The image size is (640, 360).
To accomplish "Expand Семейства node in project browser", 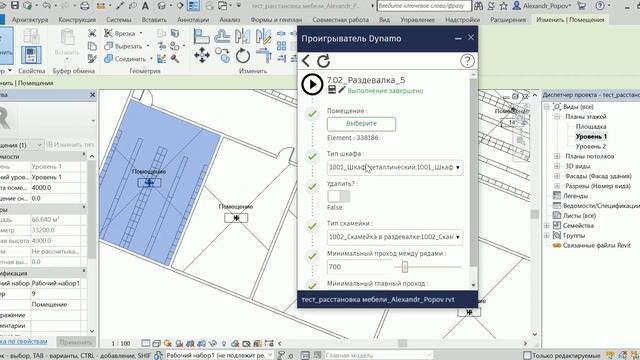I will tap(547, 225).
